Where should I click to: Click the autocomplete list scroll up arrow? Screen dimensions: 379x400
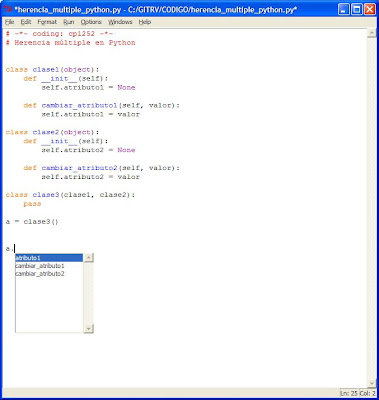click(88, 258)
